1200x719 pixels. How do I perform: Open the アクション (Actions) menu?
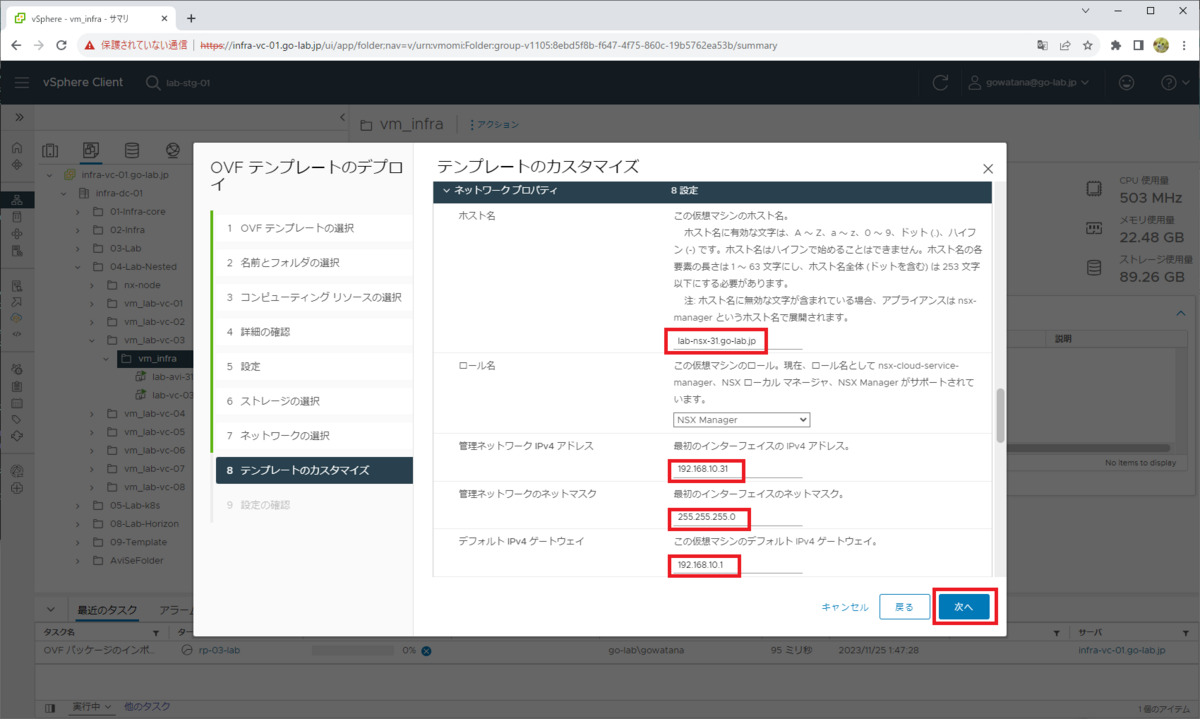click(x=495, y=125)
